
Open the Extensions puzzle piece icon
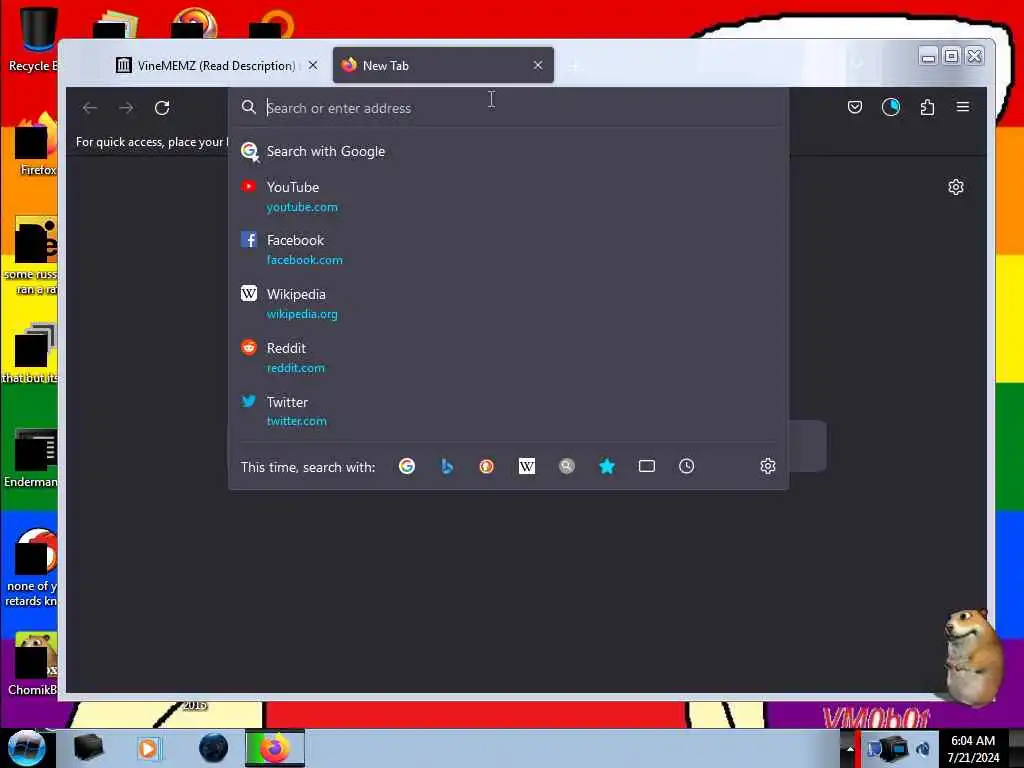point(927,107)
